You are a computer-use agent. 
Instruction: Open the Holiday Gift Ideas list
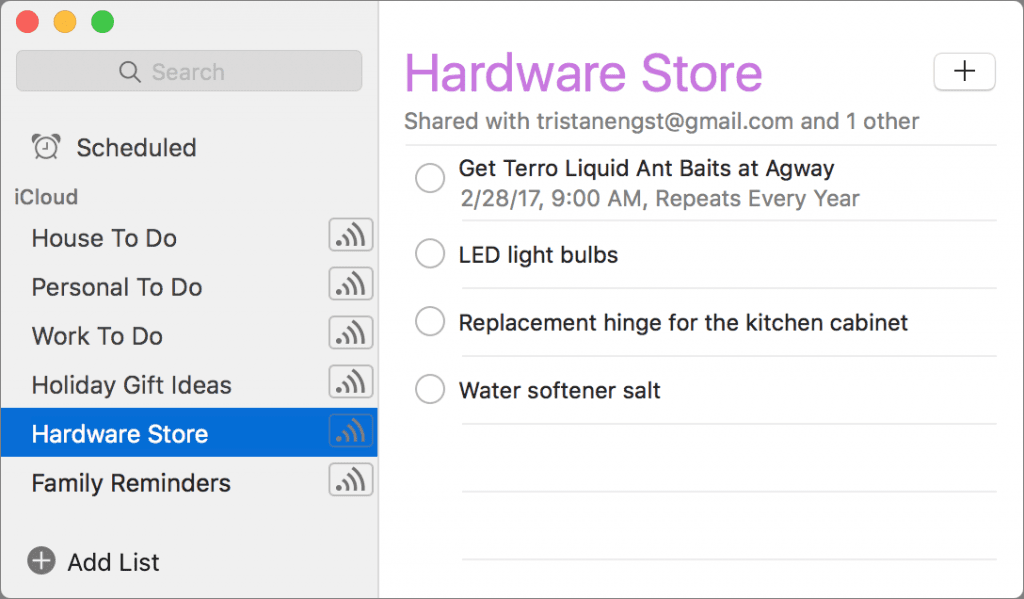(131, 385)
